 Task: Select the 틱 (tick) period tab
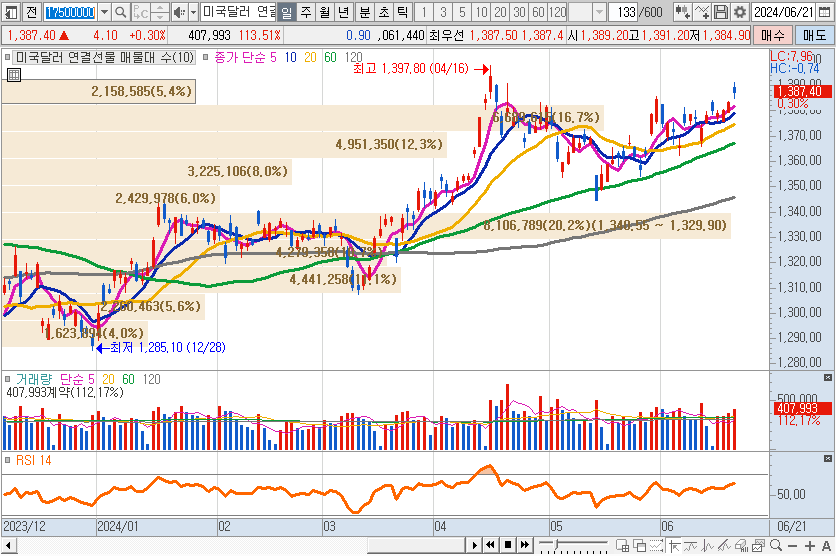pos(401,12)
